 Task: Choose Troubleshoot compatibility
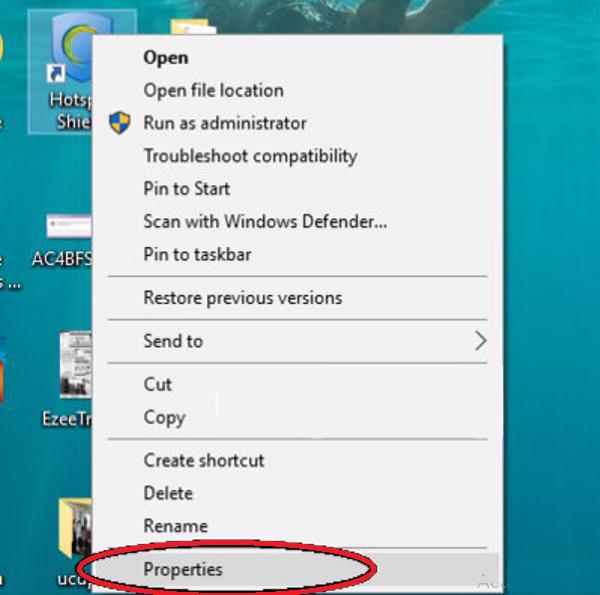click(x=250, y=156)
